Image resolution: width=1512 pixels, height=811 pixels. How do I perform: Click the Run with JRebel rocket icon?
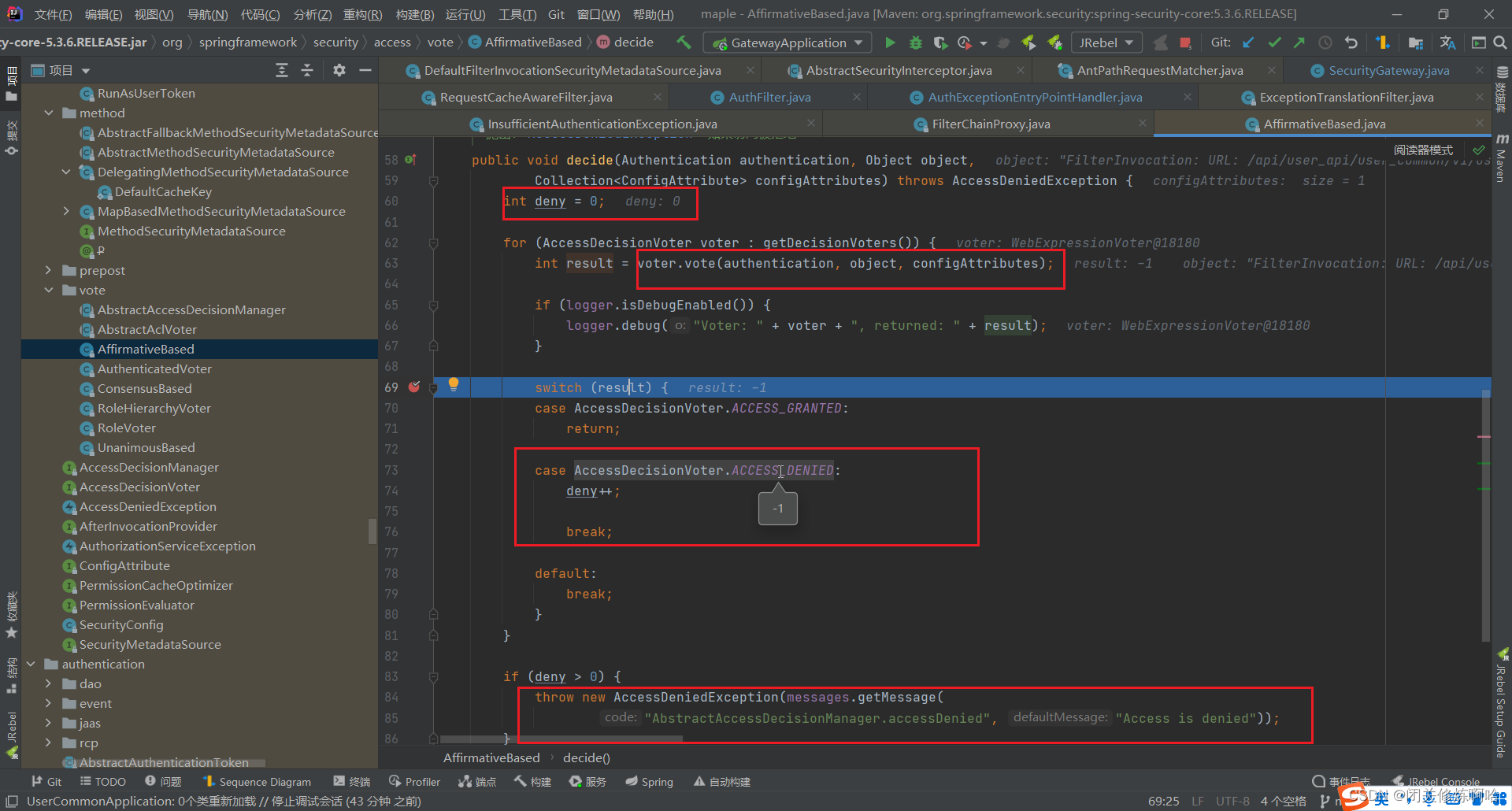pos(1028,43)
